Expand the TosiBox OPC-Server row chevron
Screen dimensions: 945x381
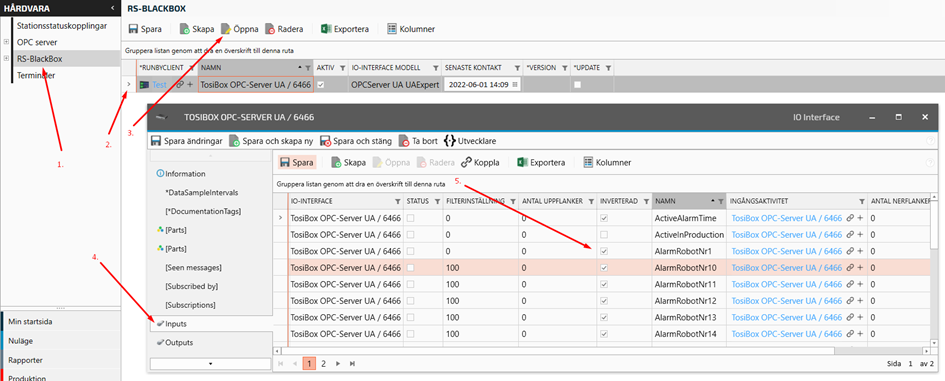point(128,85)
